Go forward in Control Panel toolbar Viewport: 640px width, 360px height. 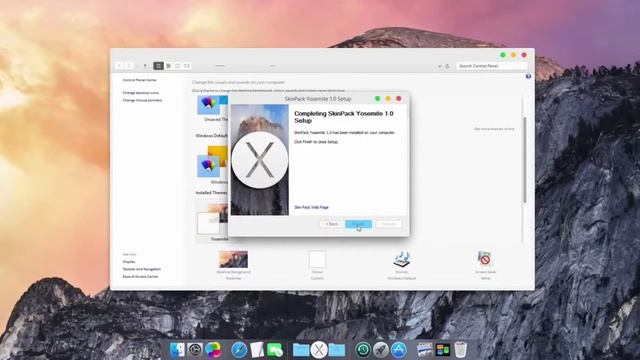[129, 66]
